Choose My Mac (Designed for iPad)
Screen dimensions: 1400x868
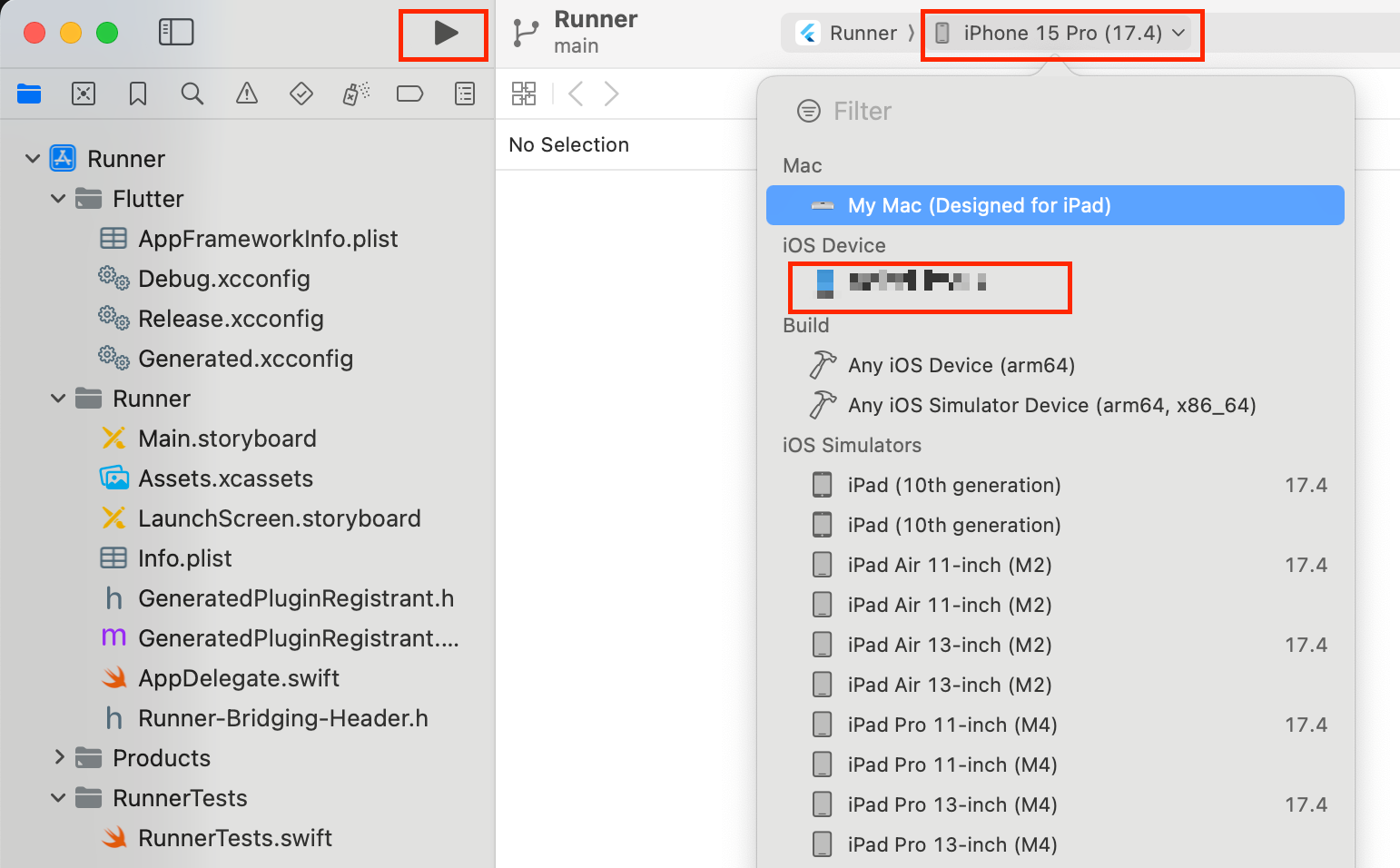coord(1055,205)
